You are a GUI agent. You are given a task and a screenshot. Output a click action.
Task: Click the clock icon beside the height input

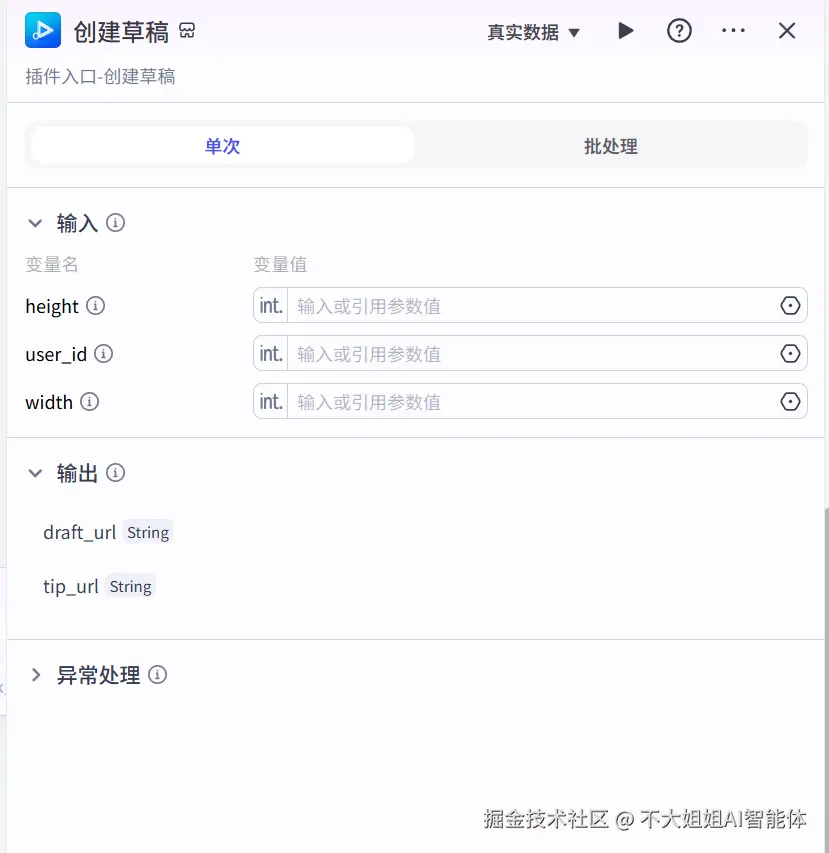coord(790,305)
